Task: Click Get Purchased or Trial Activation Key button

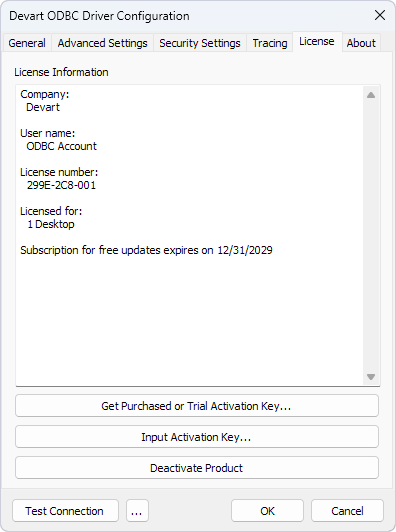Action: click(x=197, y=406)
